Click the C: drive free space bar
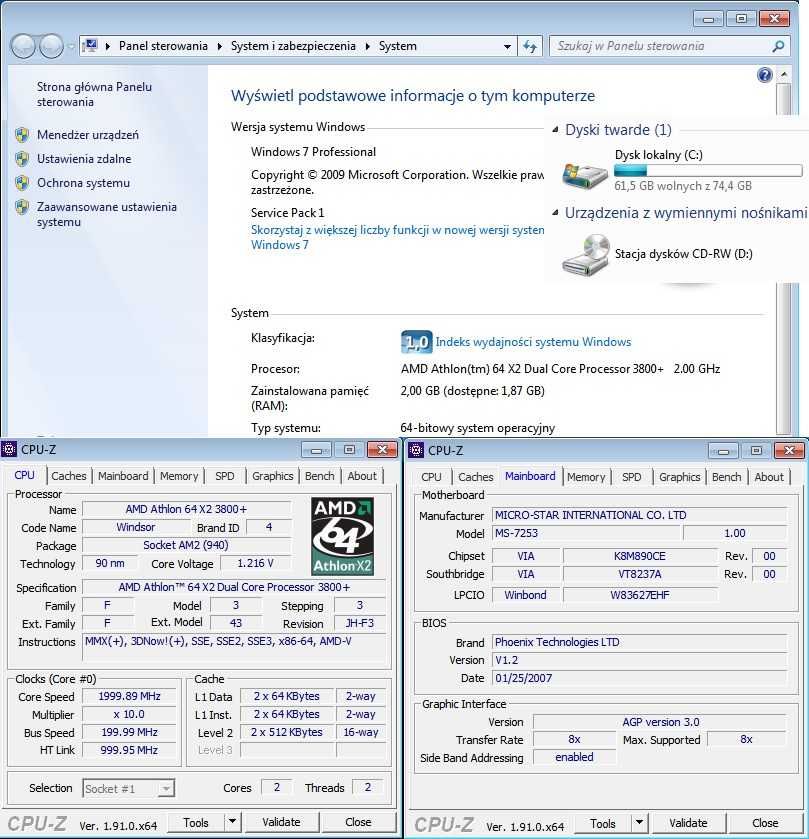The width and height of the screenshot is (809, 839). click(708, 171)
